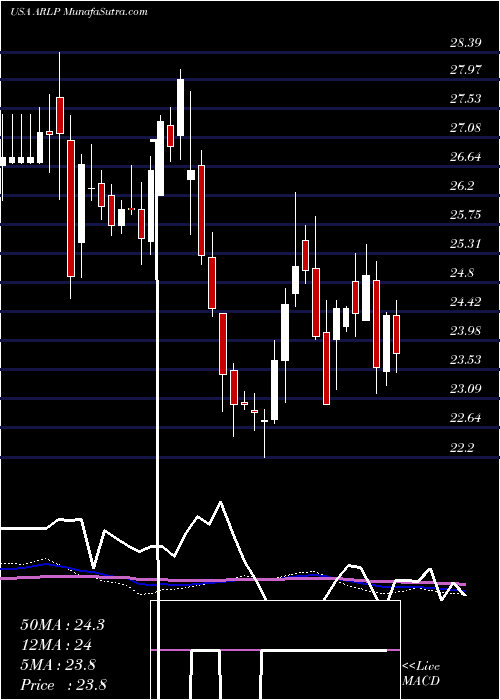The width and height of the screenshot is (500, 700).
Task: Click the 23.09 price axis label
Action: click(466, 389)
